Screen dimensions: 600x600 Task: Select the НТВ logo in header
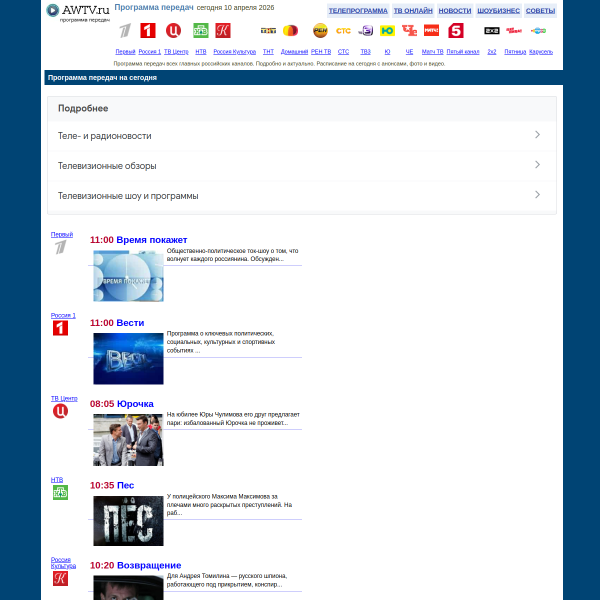click(x=201, y=31)
